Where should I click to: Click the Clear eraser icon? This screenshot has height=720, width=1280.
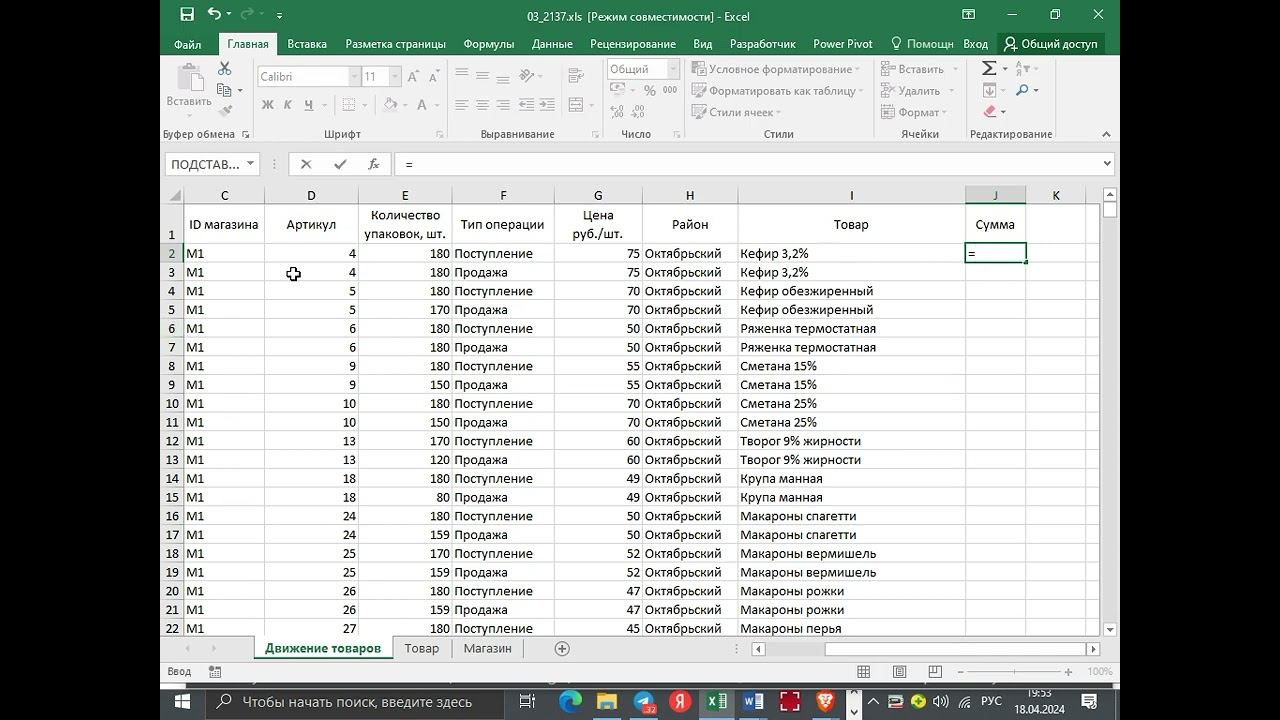(989, 112)
